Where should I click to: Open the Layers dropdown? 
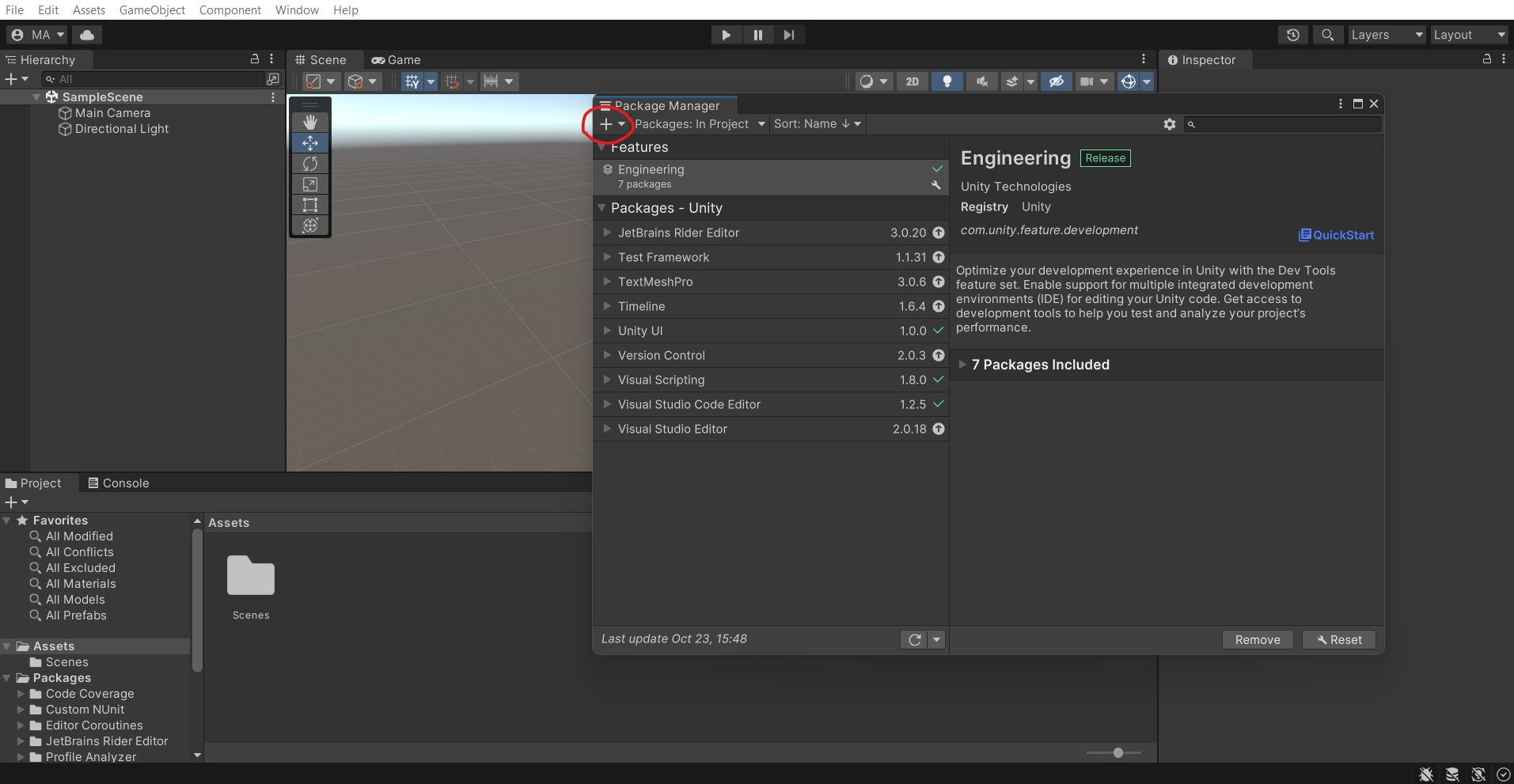pyautogui.click(x=1386, y=35)
